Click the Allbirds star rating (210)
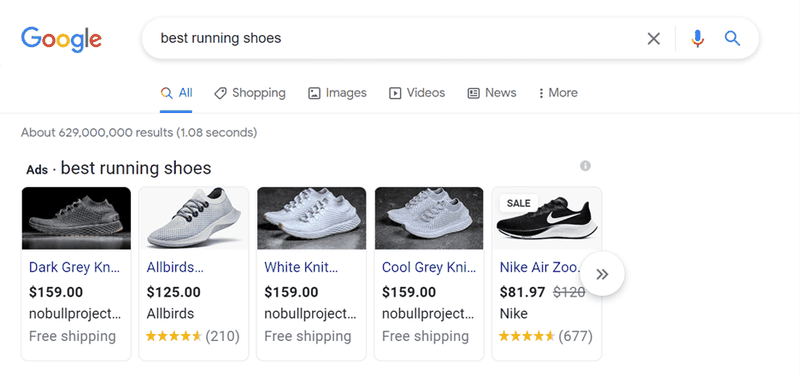 click(193, 336)
